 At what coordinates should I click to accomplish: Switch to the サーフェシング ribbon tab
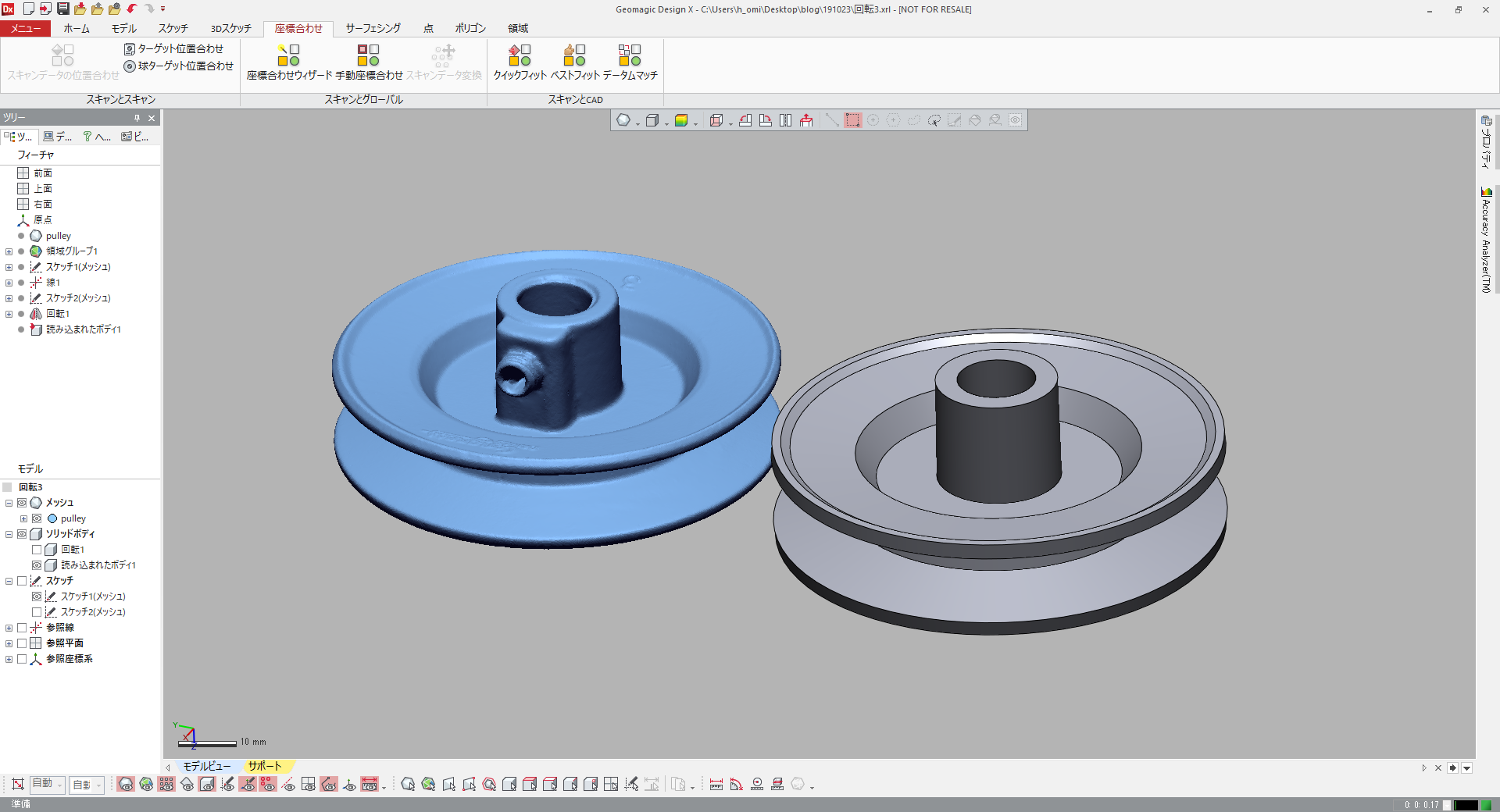point(373,28)
